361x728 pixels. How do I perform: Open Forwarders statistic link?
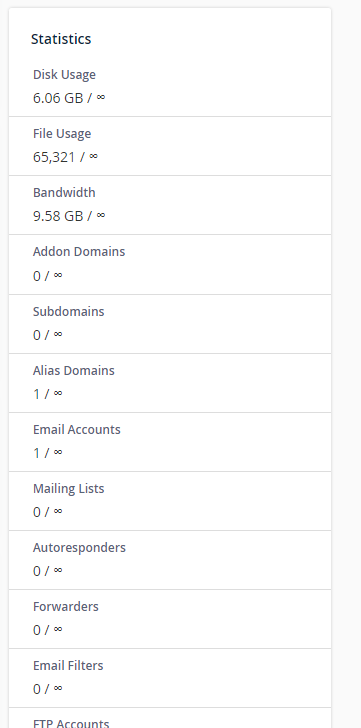(65, 606)
